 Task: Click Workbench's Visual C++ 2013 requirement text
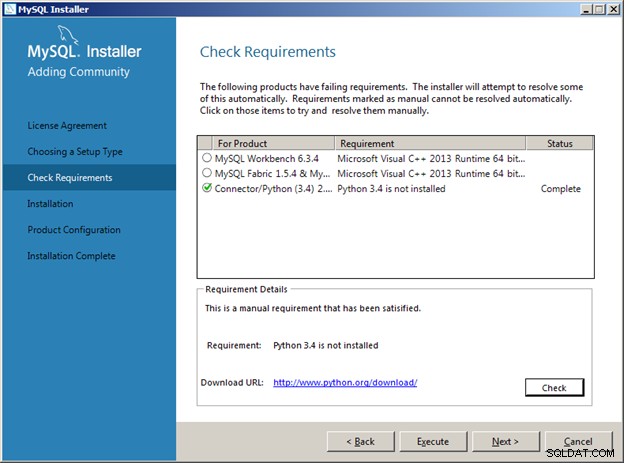coord(431,158)
